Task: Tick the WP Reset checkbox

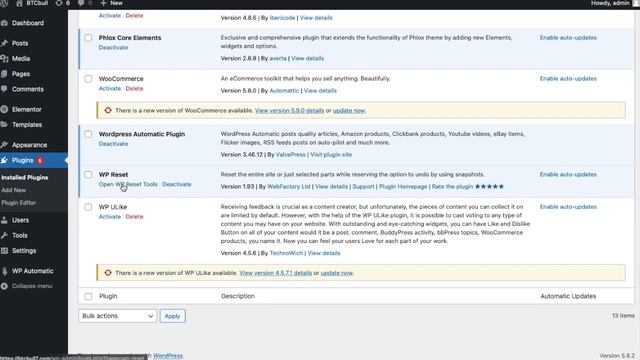Action: click(88, 175)
